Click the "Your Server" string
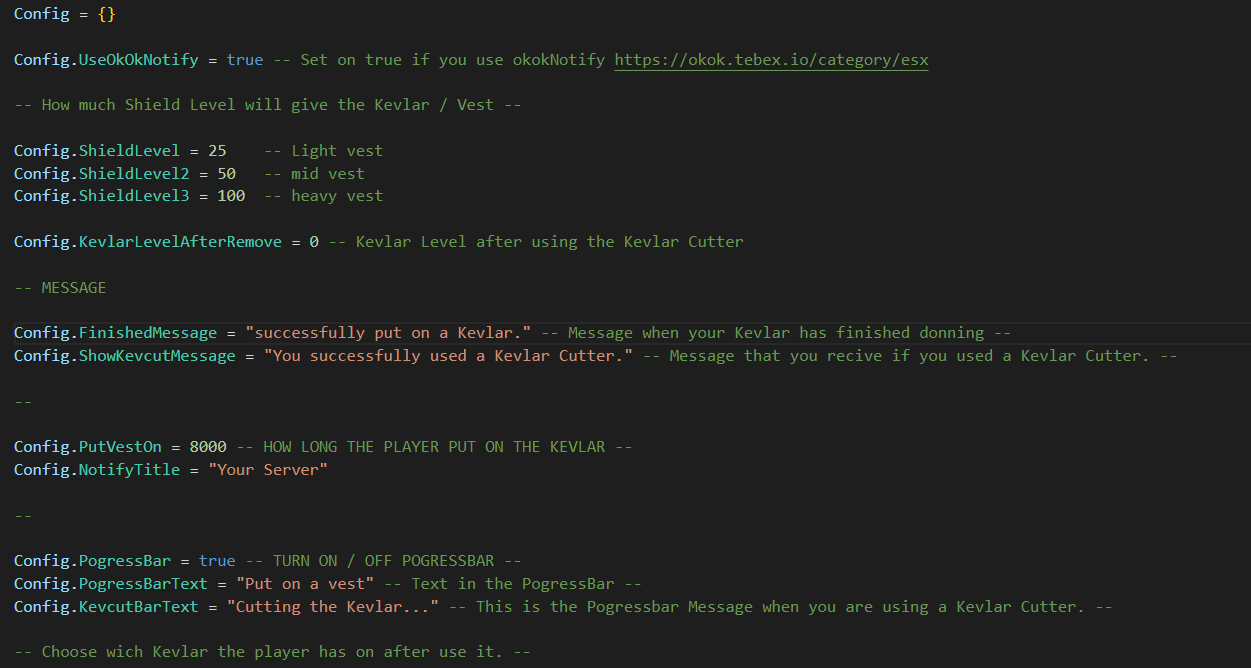Screen dimensions: 1251x668 [268, 470]
